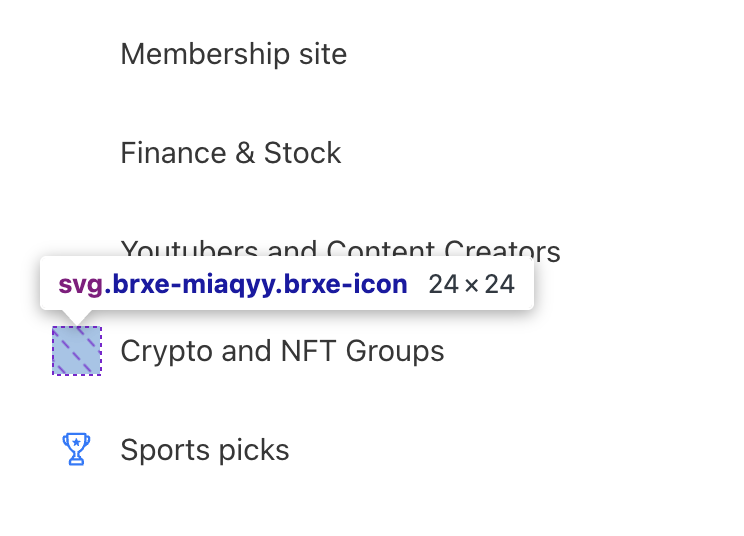Select the Finance & Stock entry

[231, 153]
